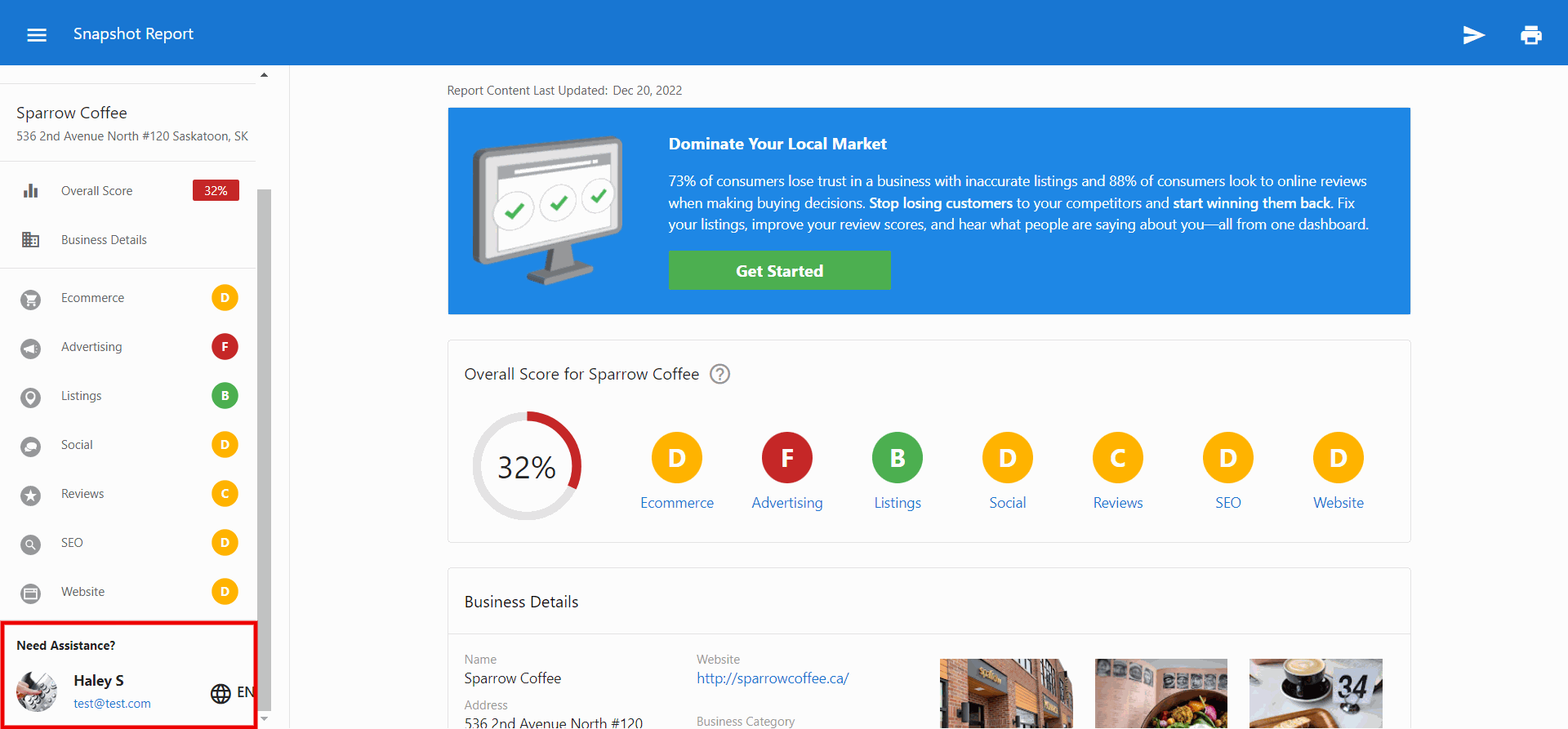The height and width of the screenshot is (729, 1568).
Task: Send the snapshot report via arrow icon
Action: 1473,34
